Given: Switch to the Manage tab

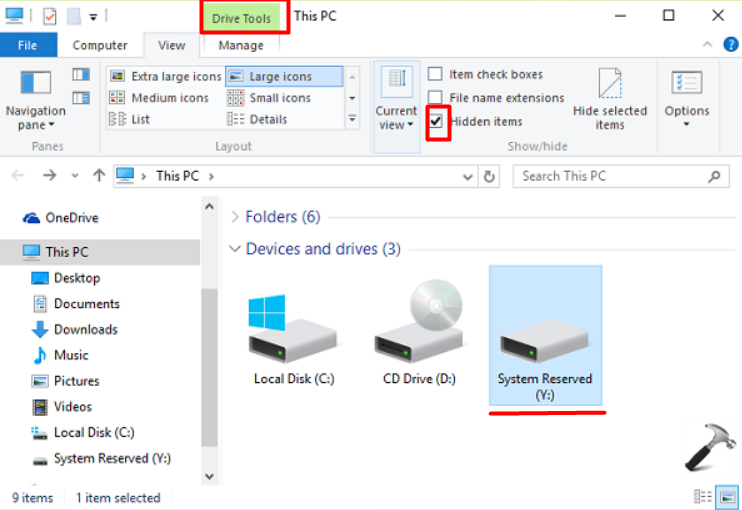Looking at the screenshot, I should (241, 45).
